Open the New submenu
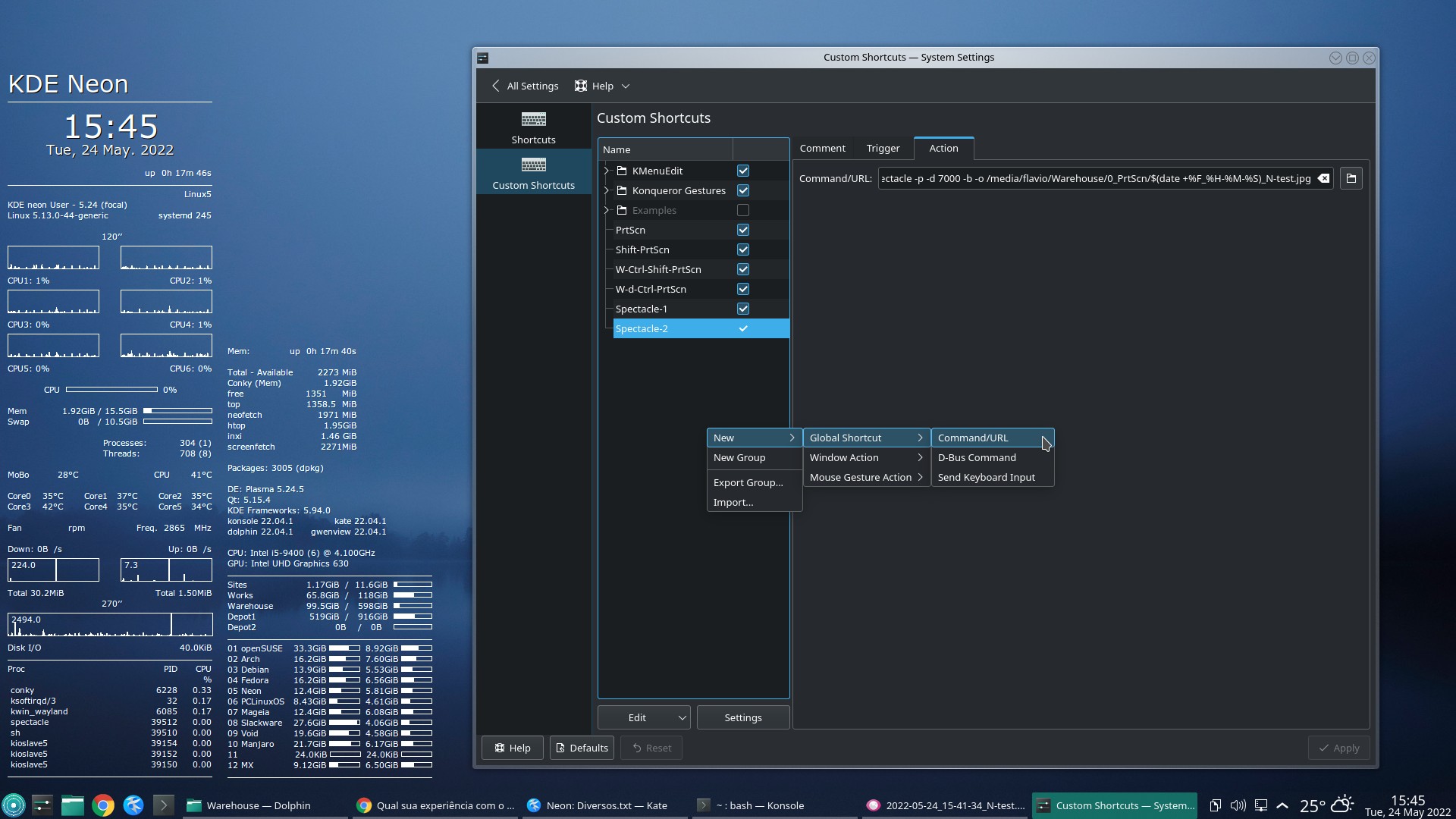1456x819 pixels. pyautogui.click(x=754, y=438)
